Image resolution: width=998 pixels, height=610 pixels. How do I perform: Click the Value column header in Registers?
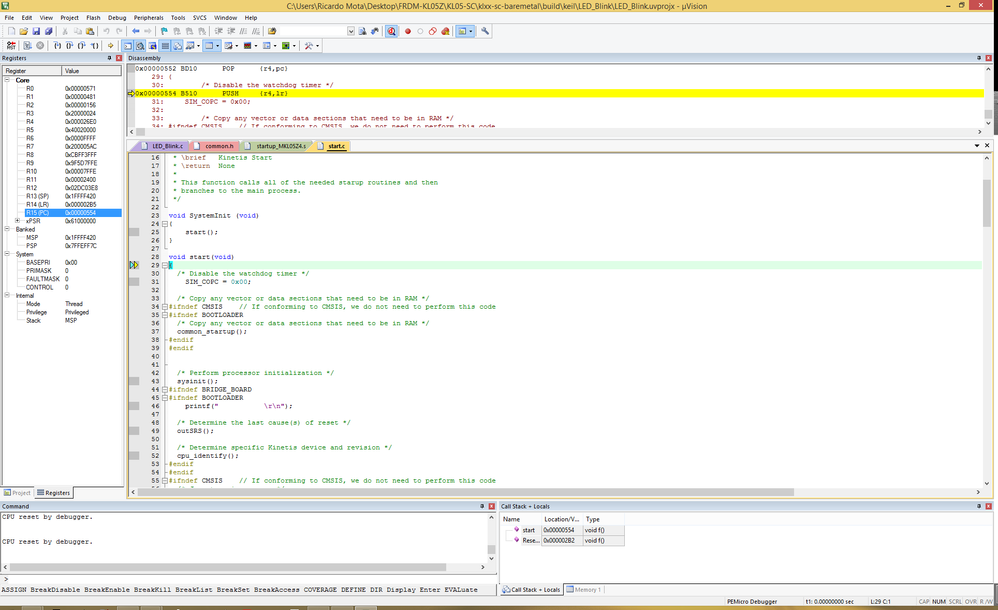click(92, 71)
